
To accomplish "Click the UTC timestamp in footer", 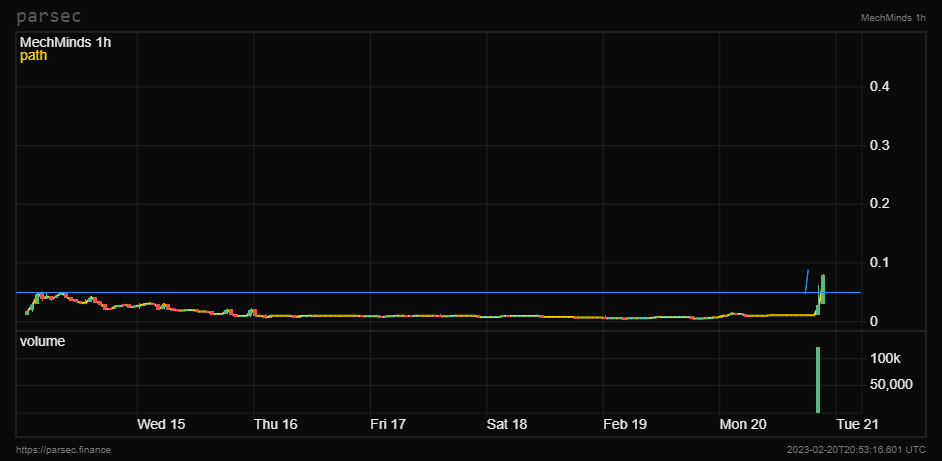I will [x=856, y=450].
